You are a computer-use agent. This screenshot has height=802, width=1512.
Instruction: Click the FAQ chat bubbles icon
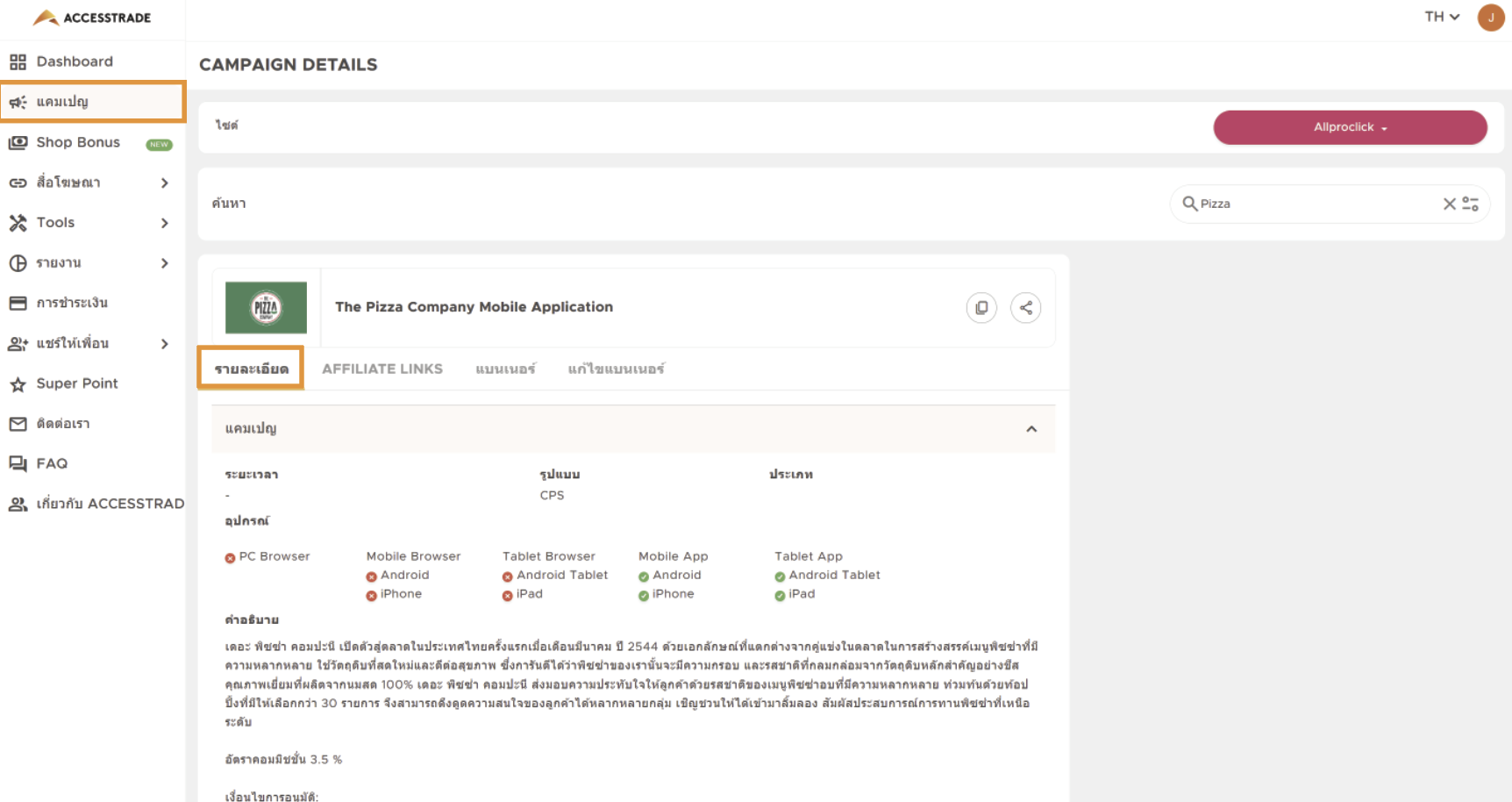point(18,463)
